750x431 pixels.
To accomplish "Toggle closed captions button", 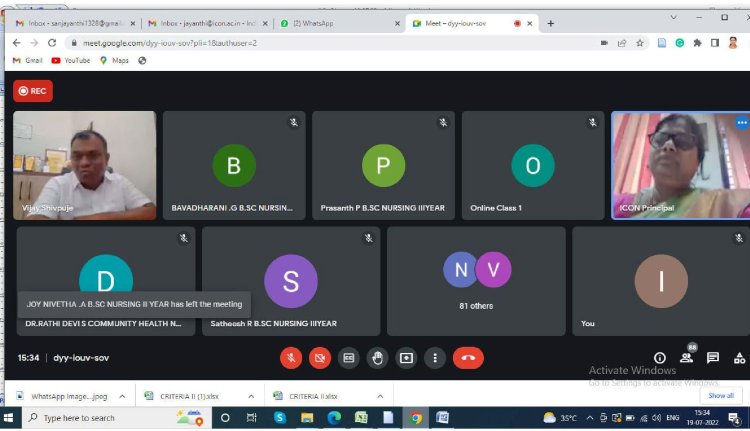I will (x=349, y=358).
